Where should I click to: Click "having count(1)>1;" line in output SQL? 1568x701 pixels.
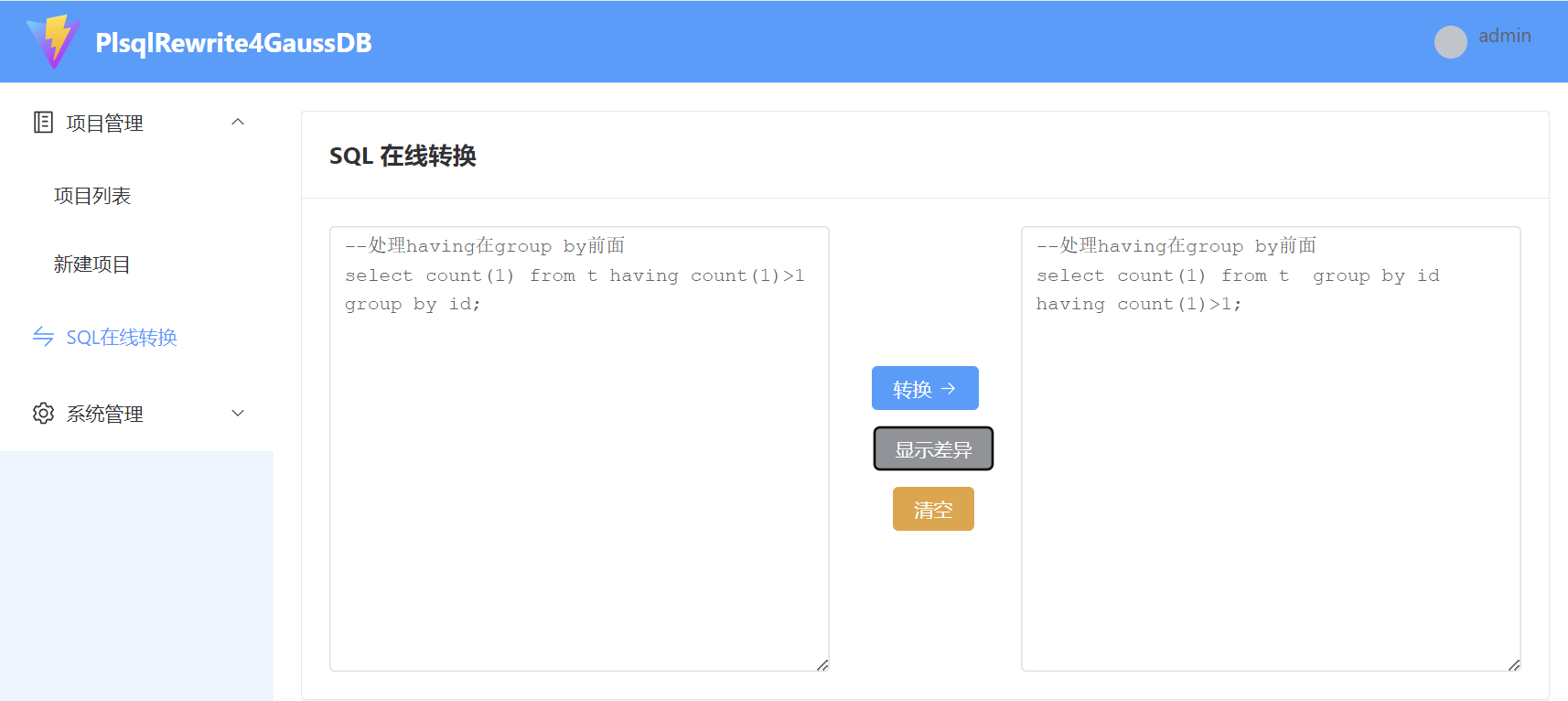[1139, 304]
